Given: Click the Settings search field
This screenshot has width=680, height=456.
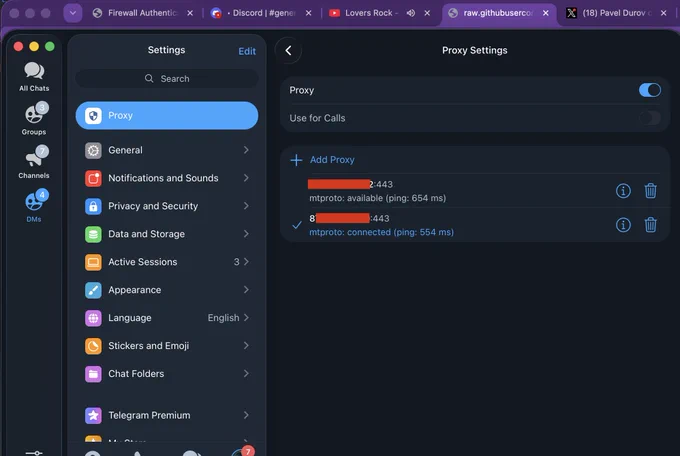Looking at the screenshot, I should coord(167,79).
